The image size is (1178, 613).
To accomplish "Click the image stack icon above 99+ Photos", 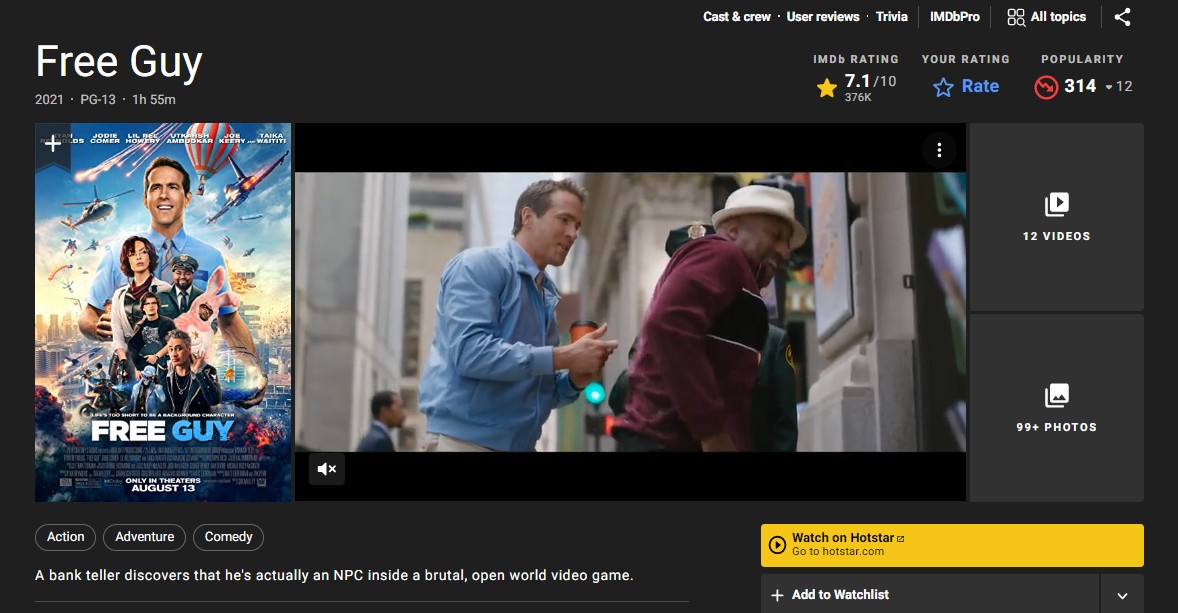I will pyautogui.click(x=1056, y=395).
